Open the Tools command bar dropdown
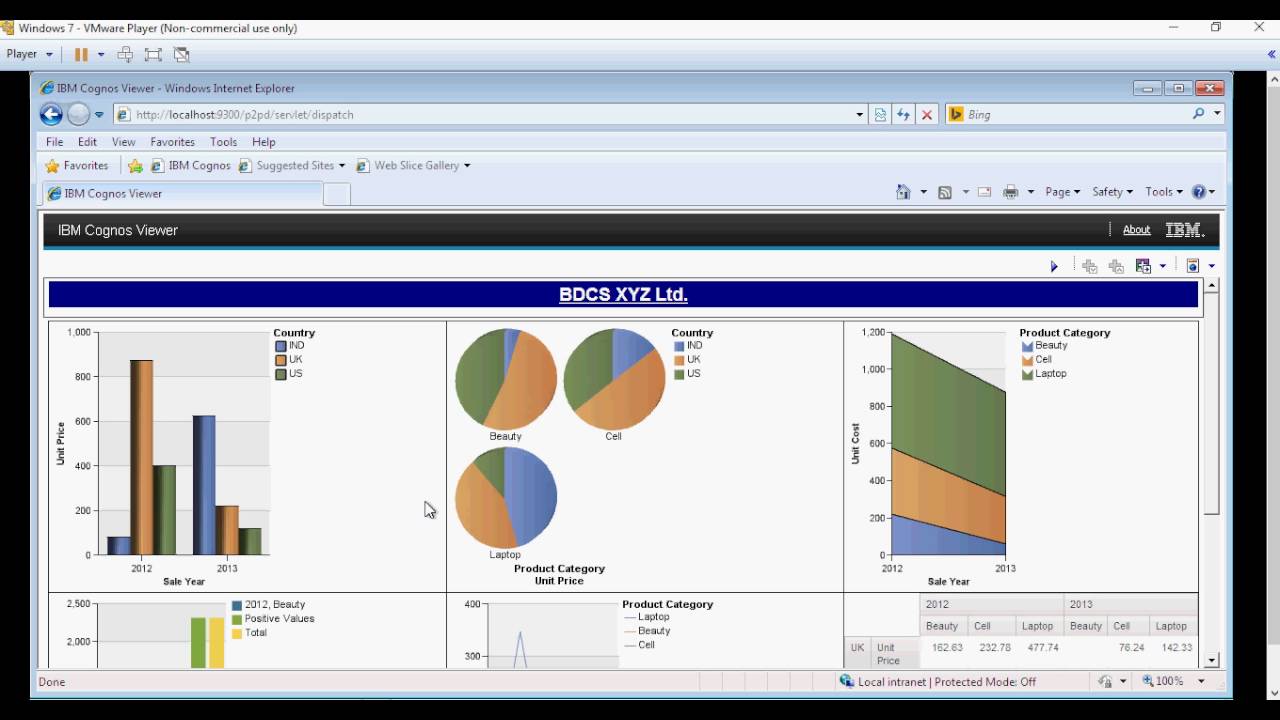 1164,192
